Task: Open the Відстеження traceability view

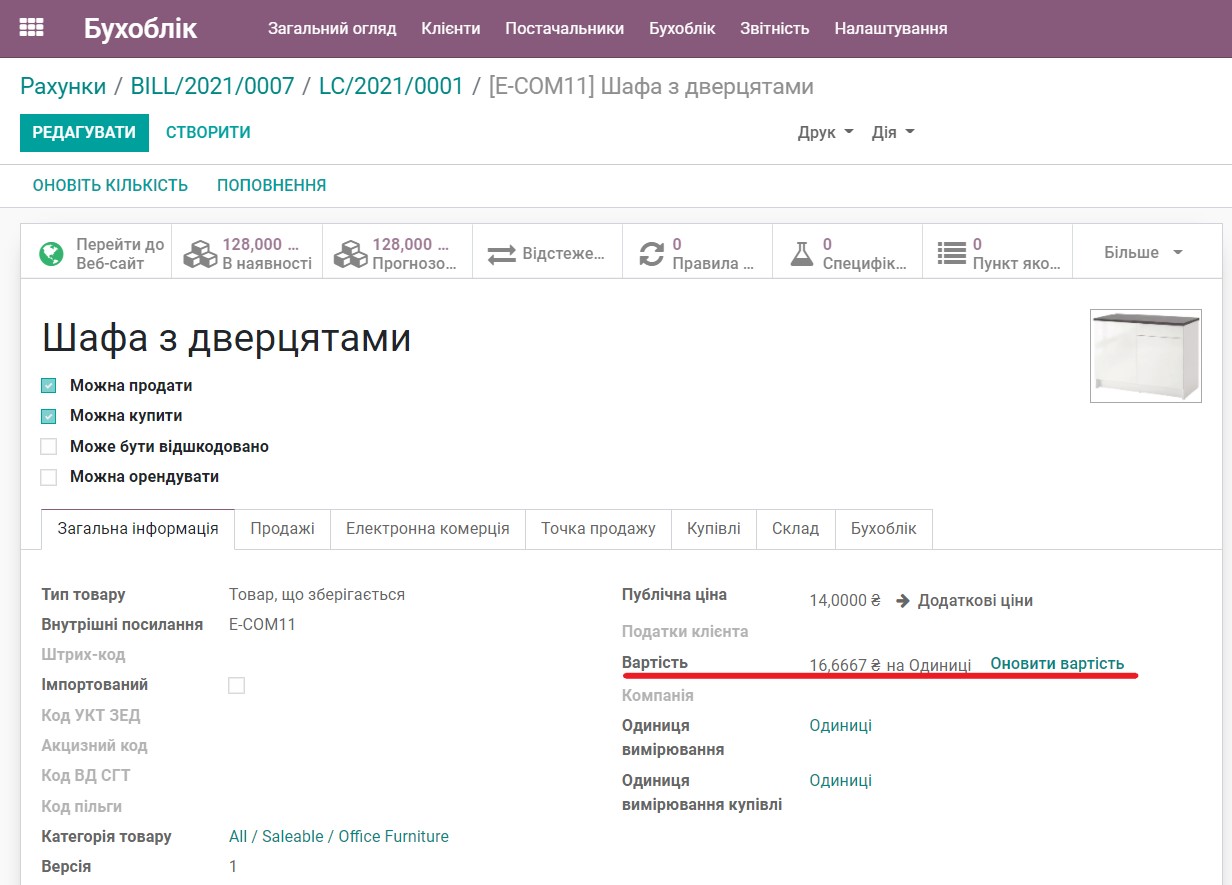Action: [x=548, y=251]
